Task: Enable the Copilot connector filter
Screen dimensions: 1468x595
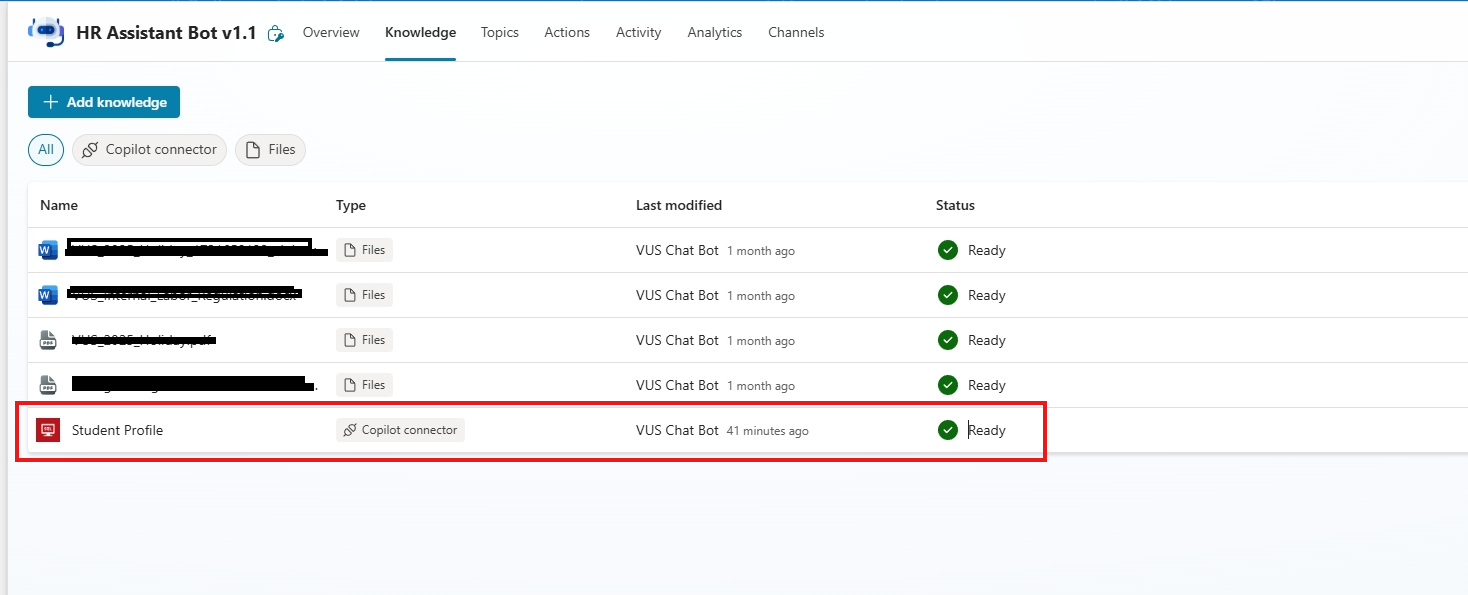Action: click(148, 149)
